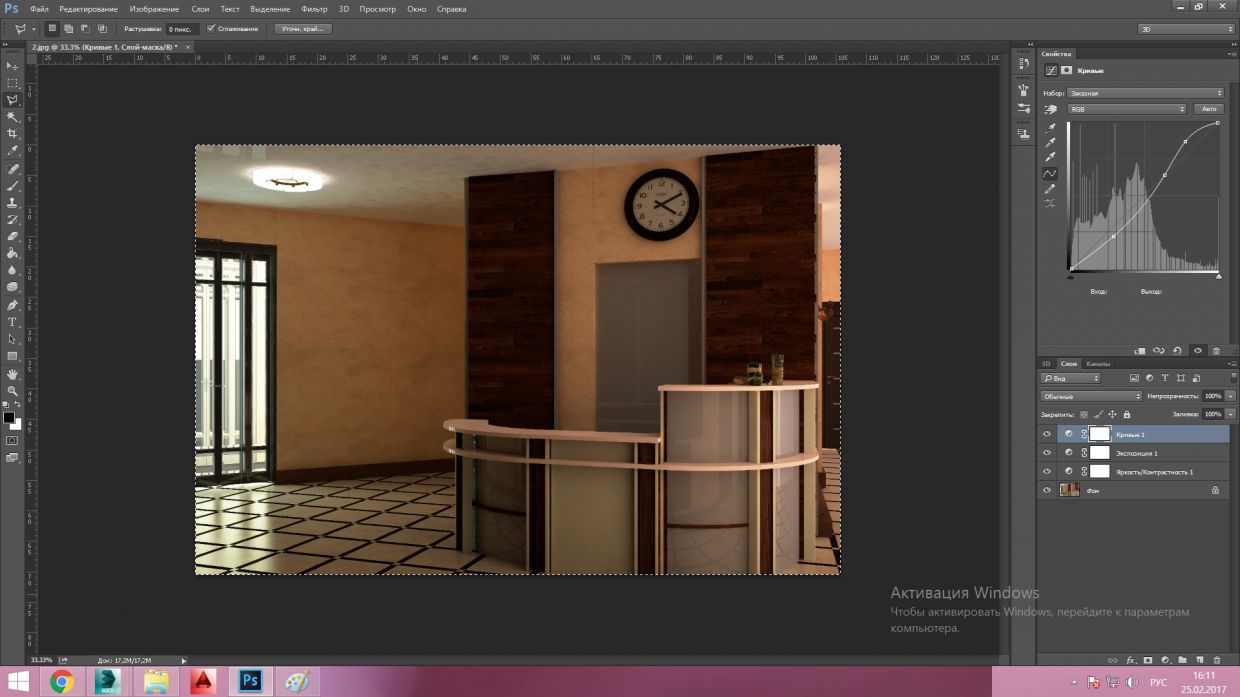Open the layer blend mode dropdown
This screenshot has width=1240, height=697.
1091,397
